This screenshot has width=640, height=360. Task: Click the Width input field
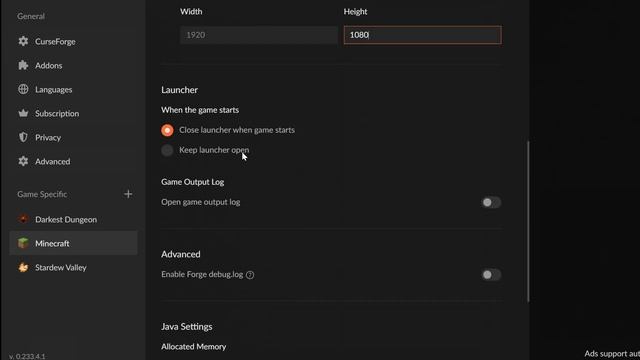click(x=259, y=35)
